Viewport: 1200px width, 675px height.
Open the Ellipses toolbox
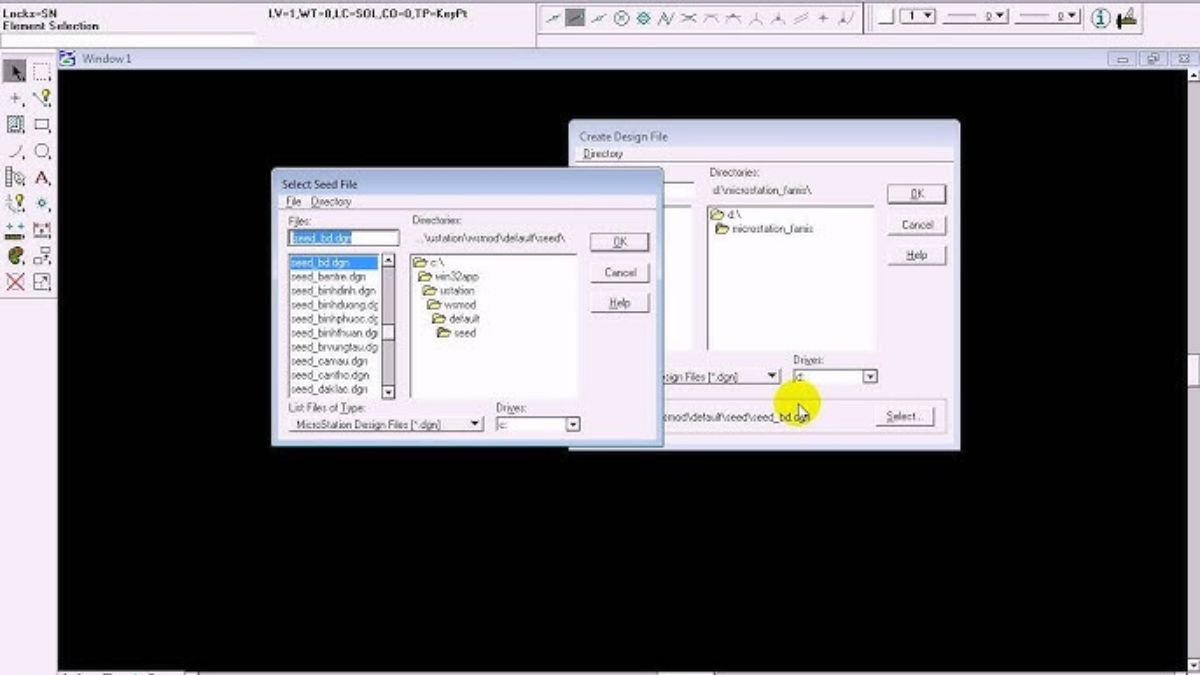point(40,151)
